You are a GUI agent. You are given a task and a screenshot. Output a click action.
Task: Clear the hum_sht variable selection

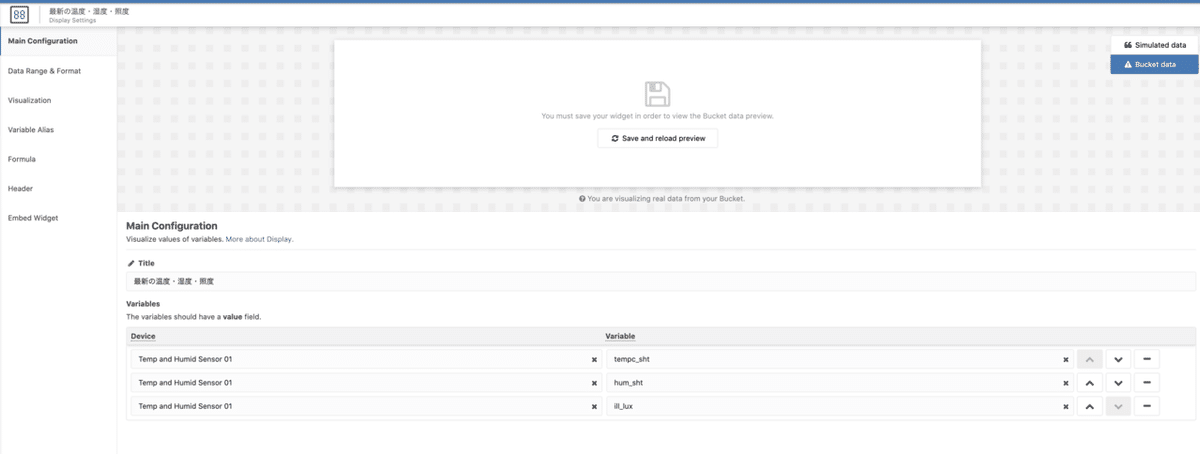(x=1066, y=383)
